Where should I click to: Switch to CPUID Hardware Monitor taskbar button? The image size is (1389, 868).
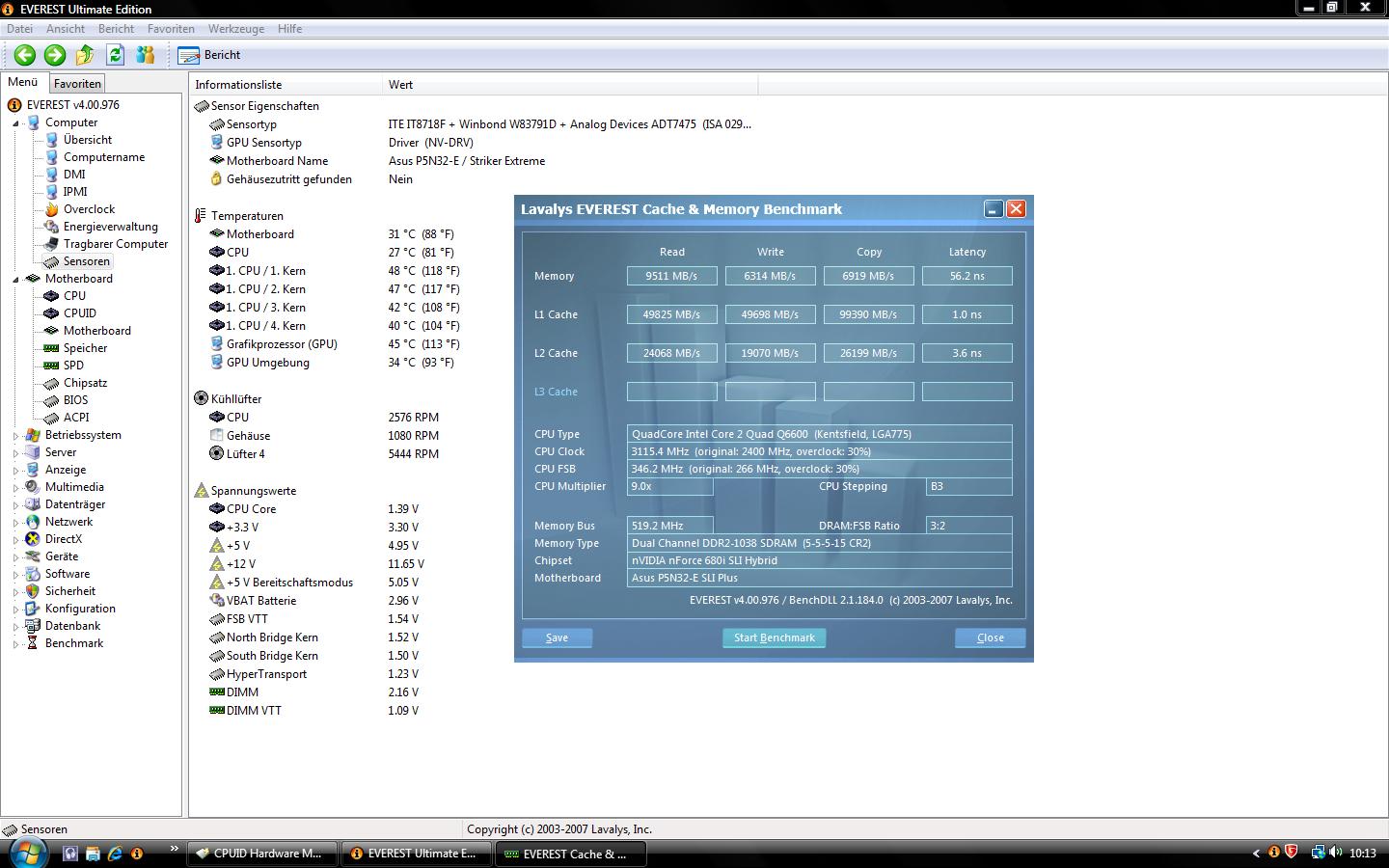(x=261, y=854)
